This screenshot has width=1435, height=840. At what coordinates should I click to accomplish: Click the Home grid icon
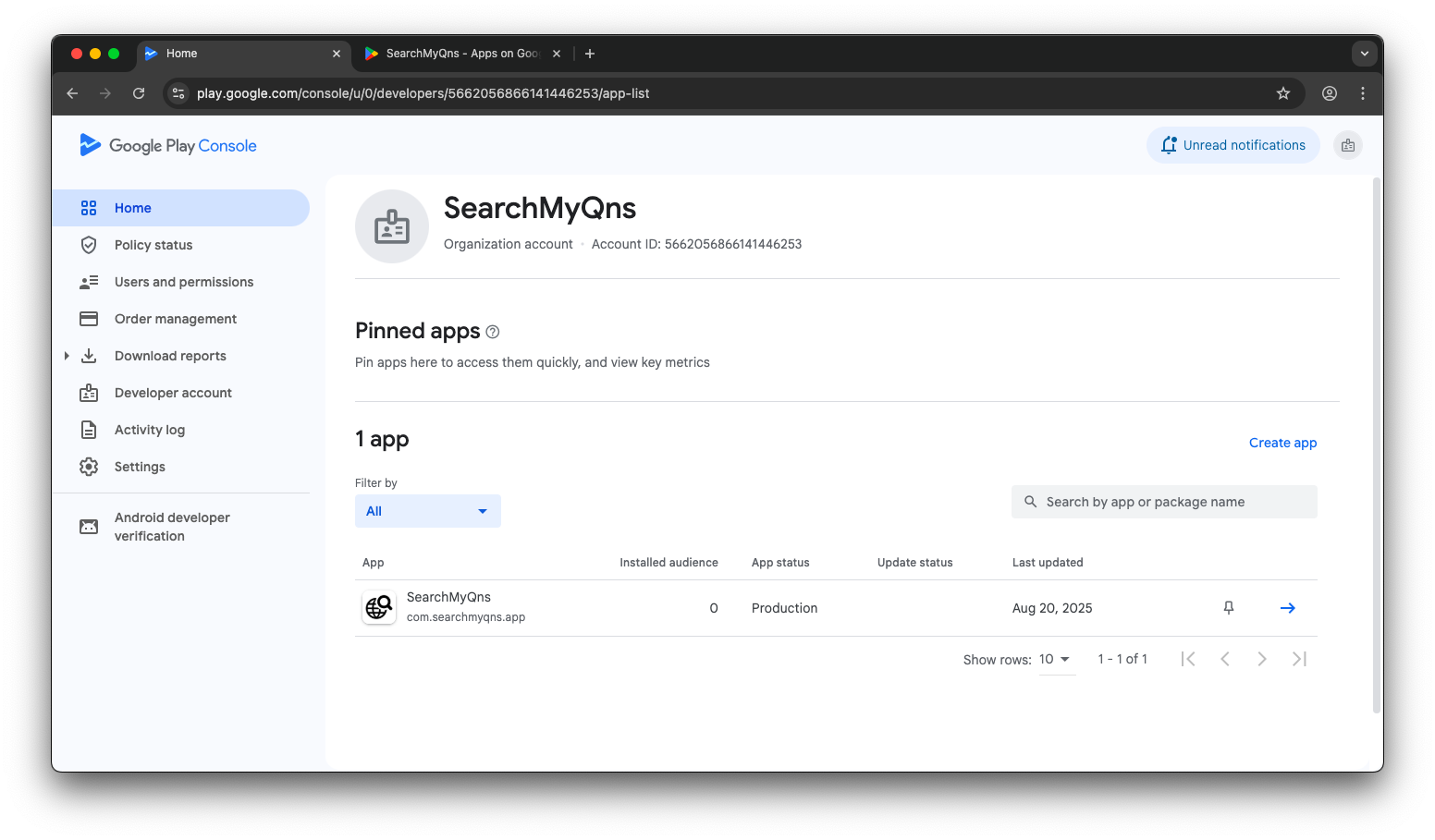pos(89,208)
